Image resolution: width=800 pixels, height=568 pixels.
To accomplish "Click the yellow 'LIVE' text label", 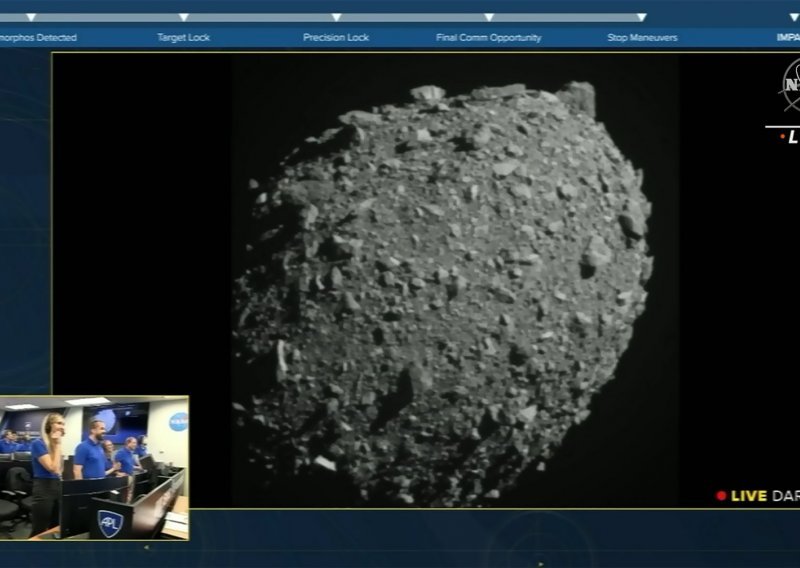I will [748, 496].
